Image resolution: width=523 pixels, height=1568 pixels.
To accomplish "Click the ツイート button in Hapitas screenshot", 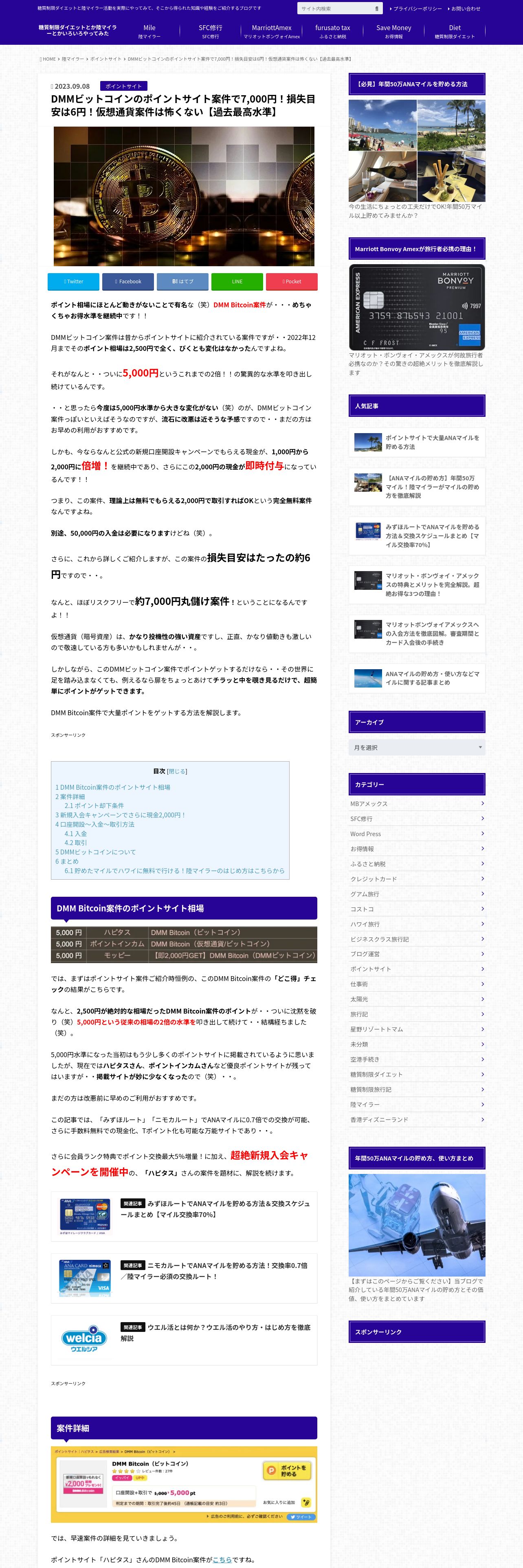I will click(301, 1517).
